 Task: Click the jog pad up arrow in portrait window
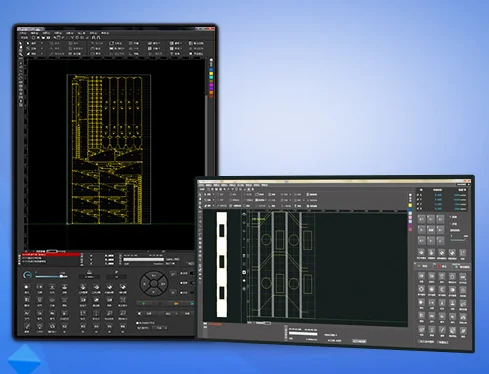tap(154, 276)
